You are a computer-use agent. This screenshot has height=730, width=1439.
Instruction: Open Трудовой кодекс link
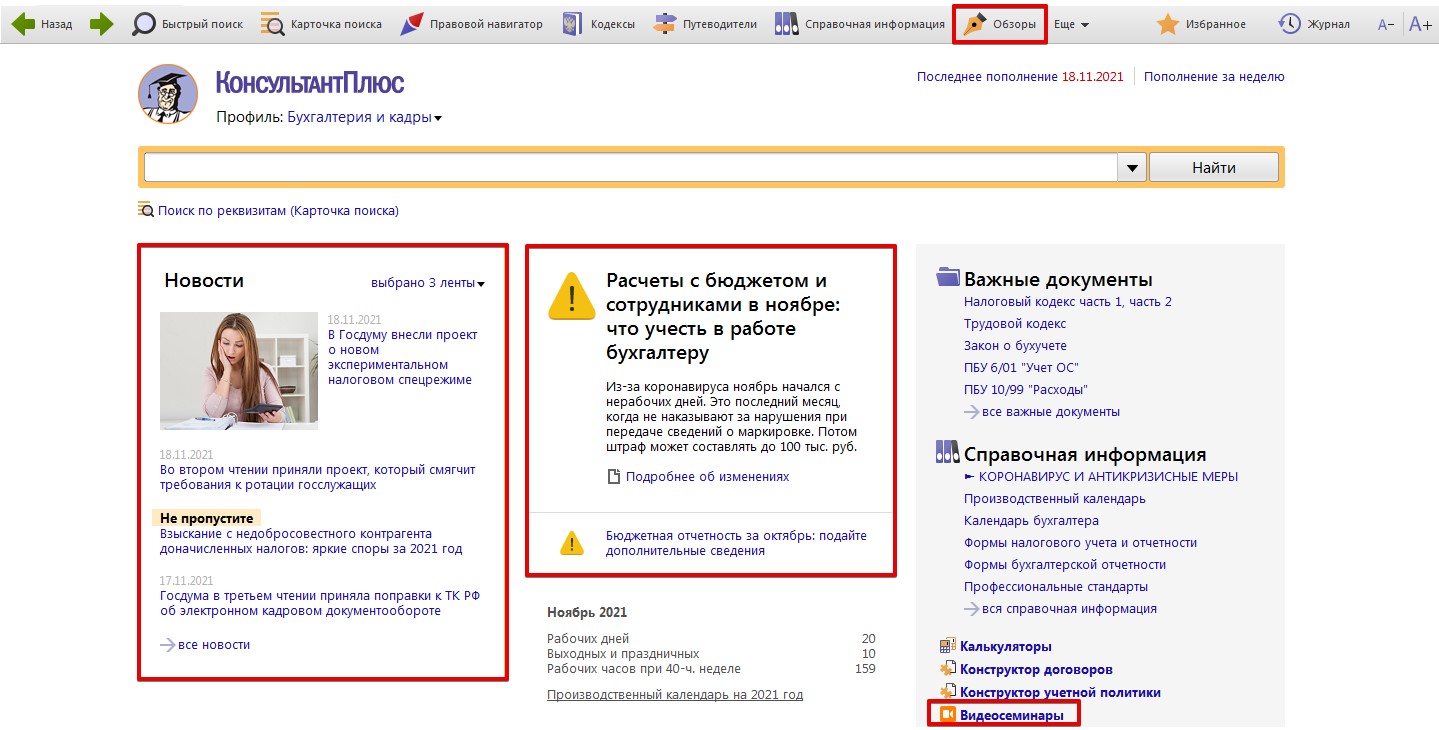pos(1015,323)
